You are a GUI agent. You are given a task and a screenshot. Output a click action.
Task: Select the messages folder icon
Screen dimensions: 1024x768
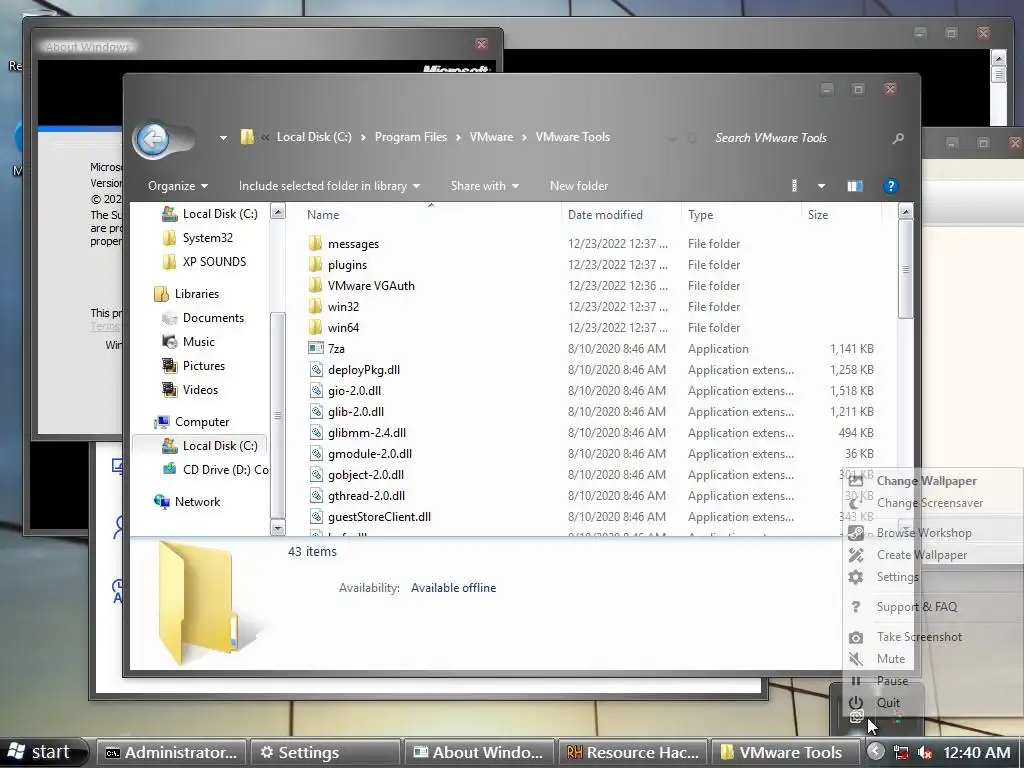pos(315,244)
